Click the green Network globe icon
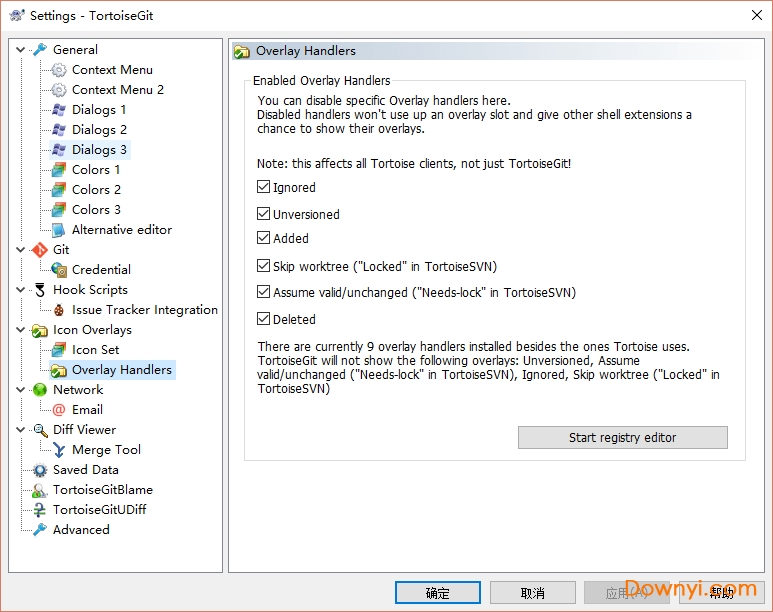The height and width of the screenshot is (612, 773). click(x=40, y=390)
